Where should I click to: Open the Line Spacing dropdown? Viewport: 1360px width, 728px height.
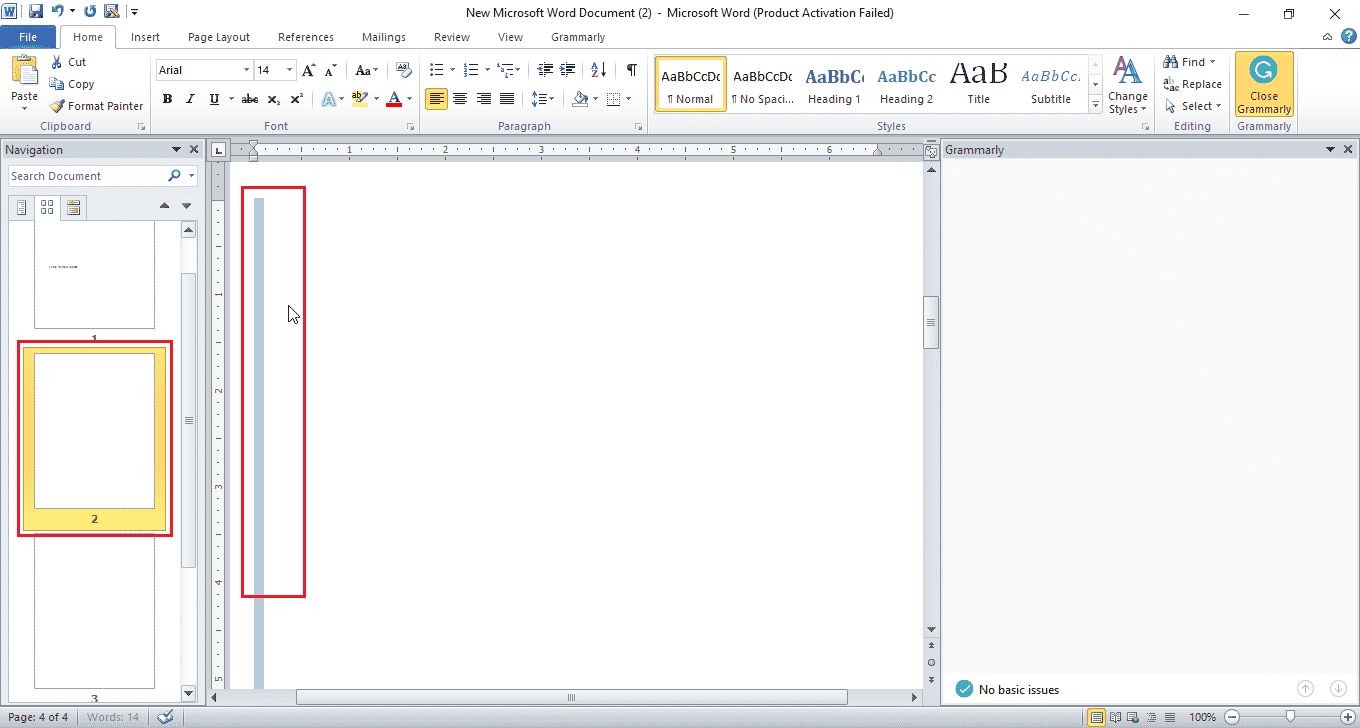(543, 99)
